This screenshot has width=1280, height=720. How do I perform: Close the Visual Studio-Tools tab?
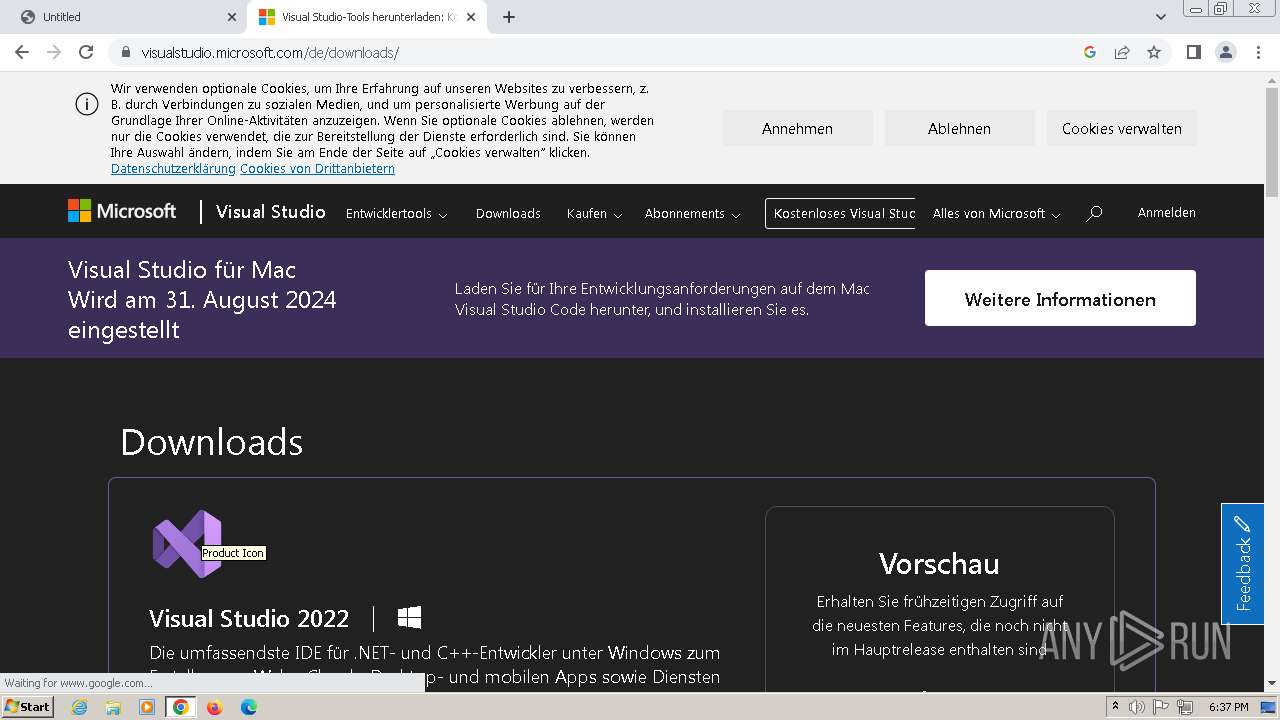(x=471, y=17)
